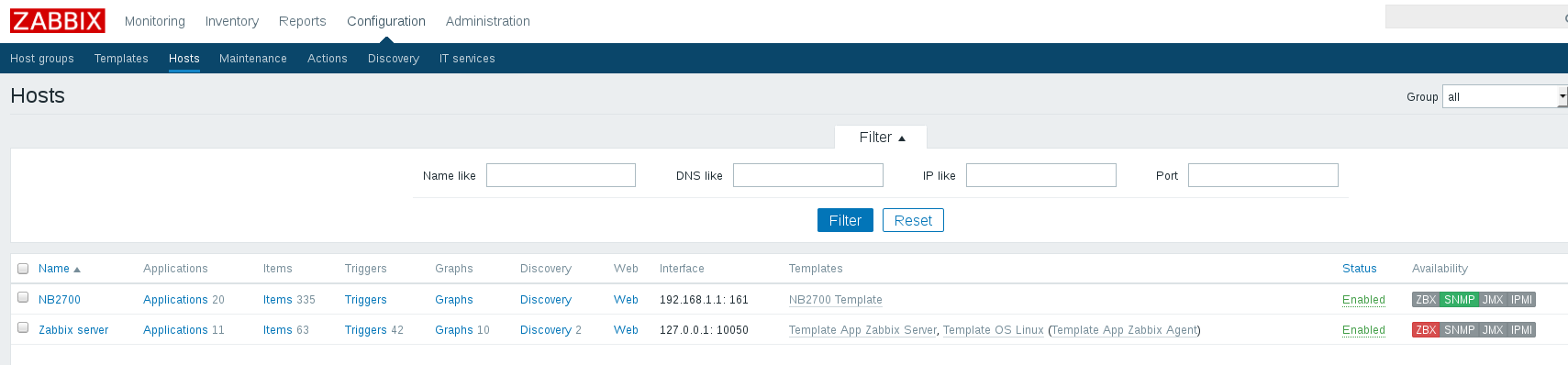Image resolution: width=1568 pixels, height=365 pixels.
Task: Open Graphs for Zabbix server
Action: click(x=454, y=330)
